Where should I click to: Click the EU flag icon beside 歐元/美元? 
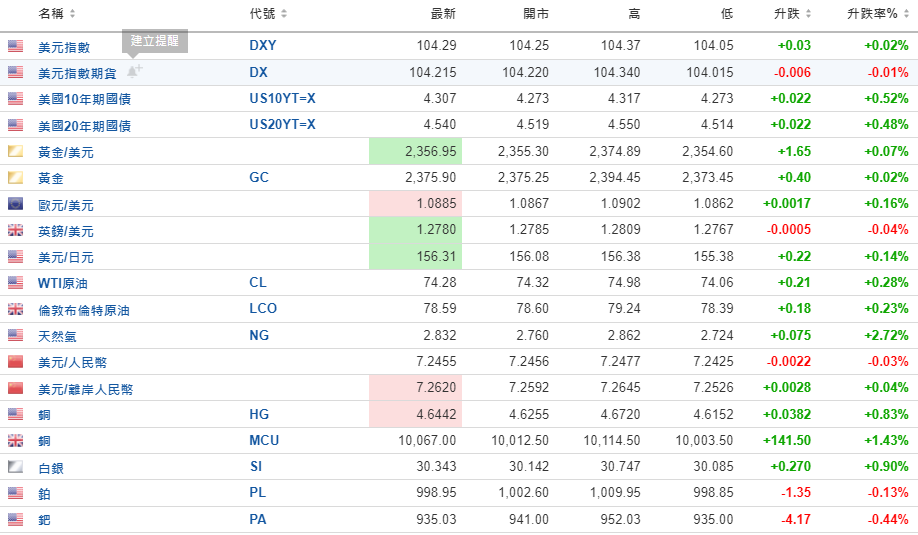(x=15, y=204)
